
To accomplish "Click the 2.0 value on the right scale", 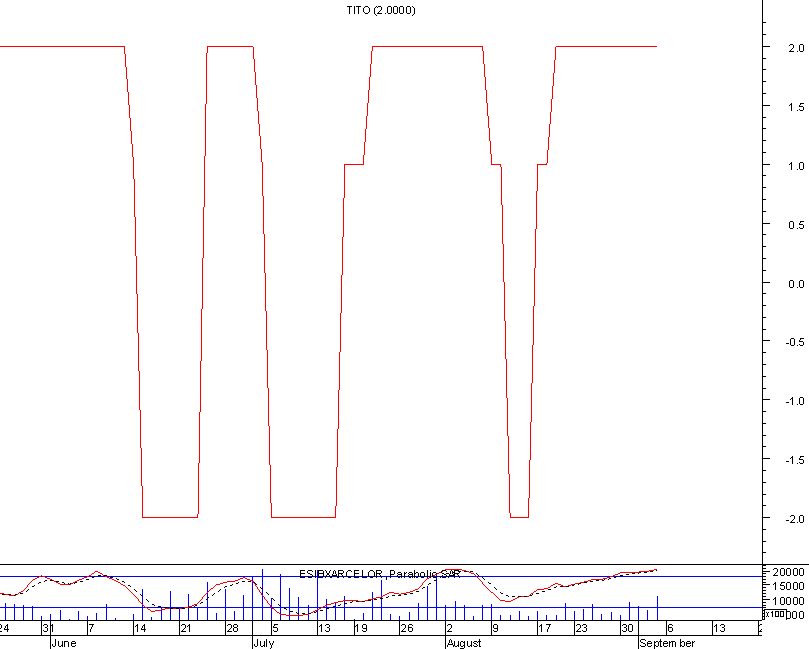I will click(797, 46).
